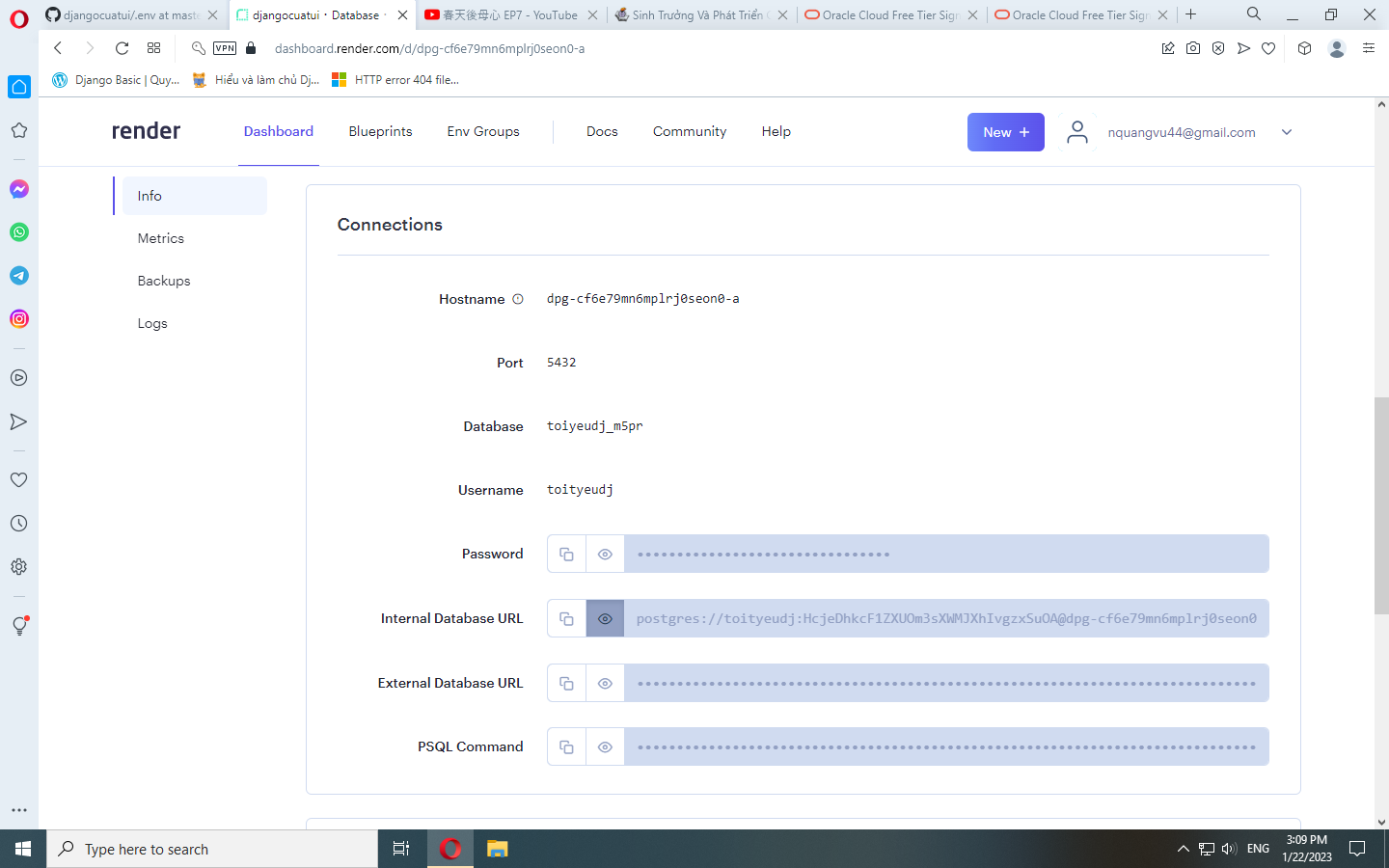Visit the Community link

pyautogui.click(x=690, y=131)
